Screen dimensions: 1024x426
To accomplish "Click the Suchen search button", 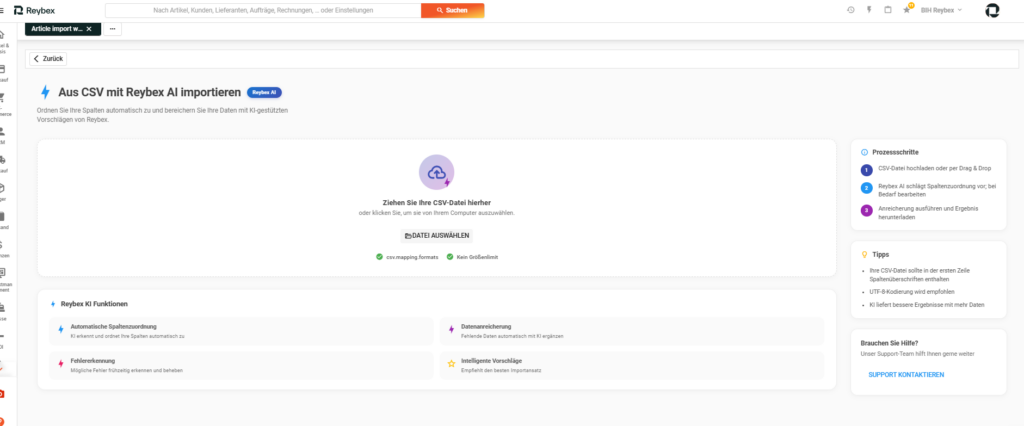I will (x=453, y=10).
